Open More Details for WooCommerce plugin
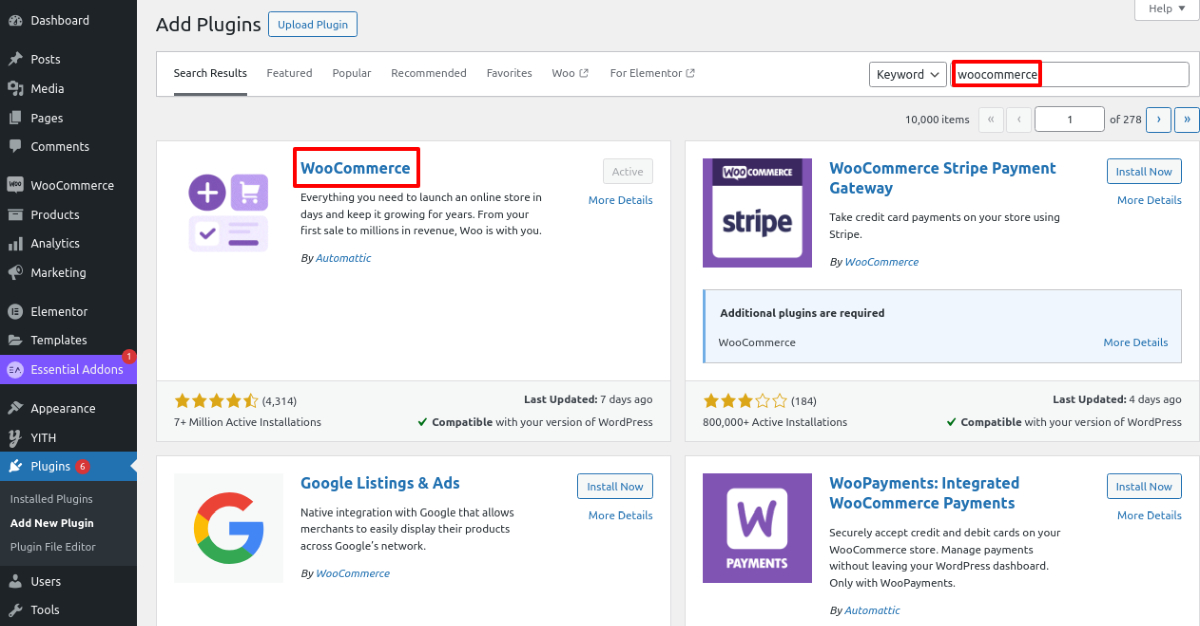 click(x=620, y=200)
